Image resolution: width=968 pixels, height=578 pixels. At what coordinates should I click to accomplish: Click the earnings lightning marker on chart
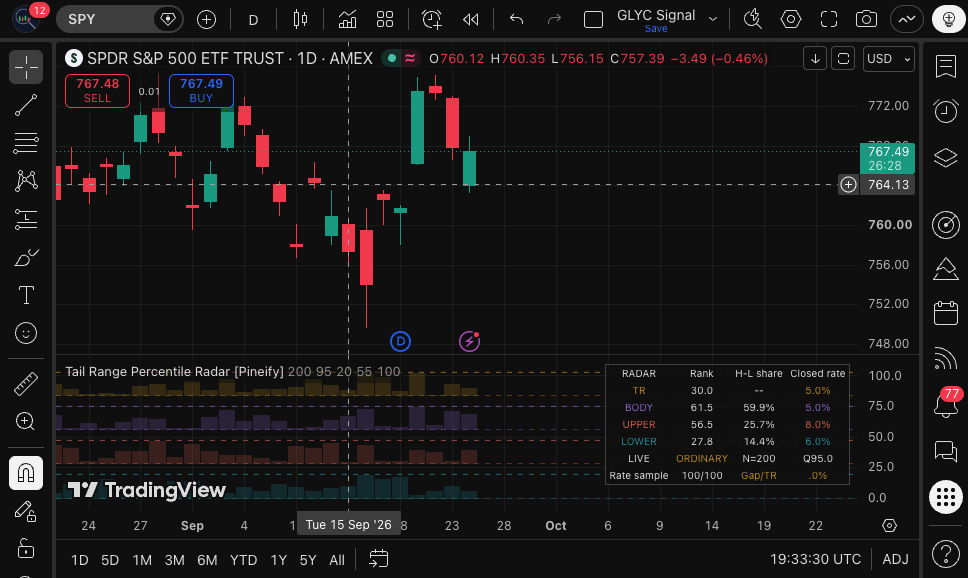click(x=469, y=341)
